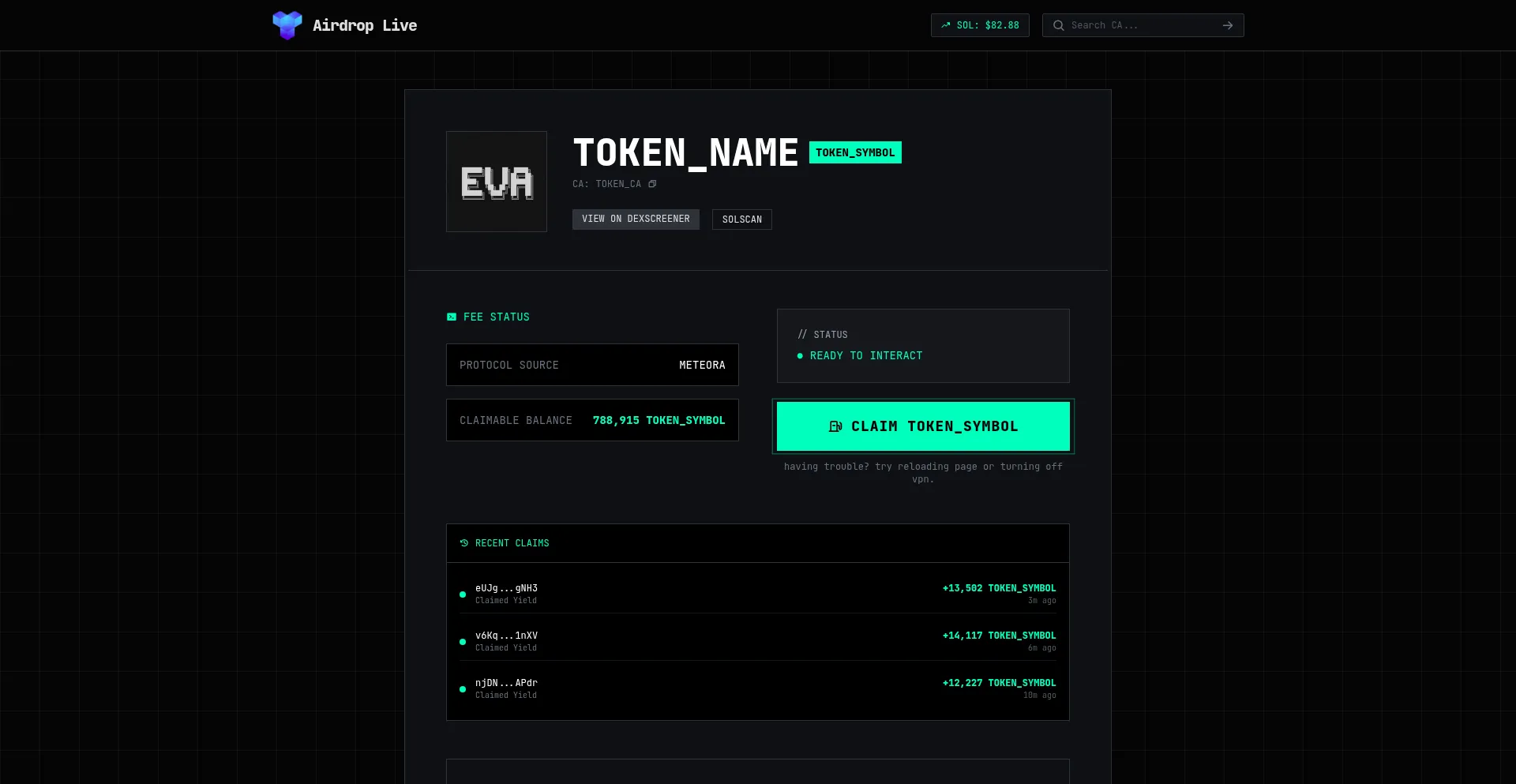
Task: Click the 3m ago timestamp
Action: coord(1042,601)
